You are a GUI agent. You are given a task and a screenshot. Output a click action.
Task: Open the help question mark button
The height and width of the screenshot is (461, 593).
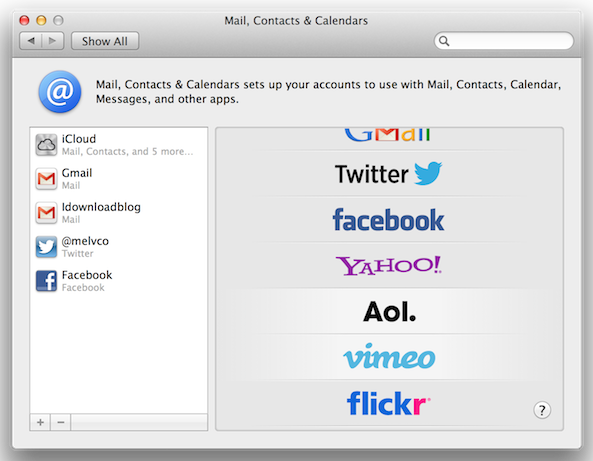click(x=542, y=410)
